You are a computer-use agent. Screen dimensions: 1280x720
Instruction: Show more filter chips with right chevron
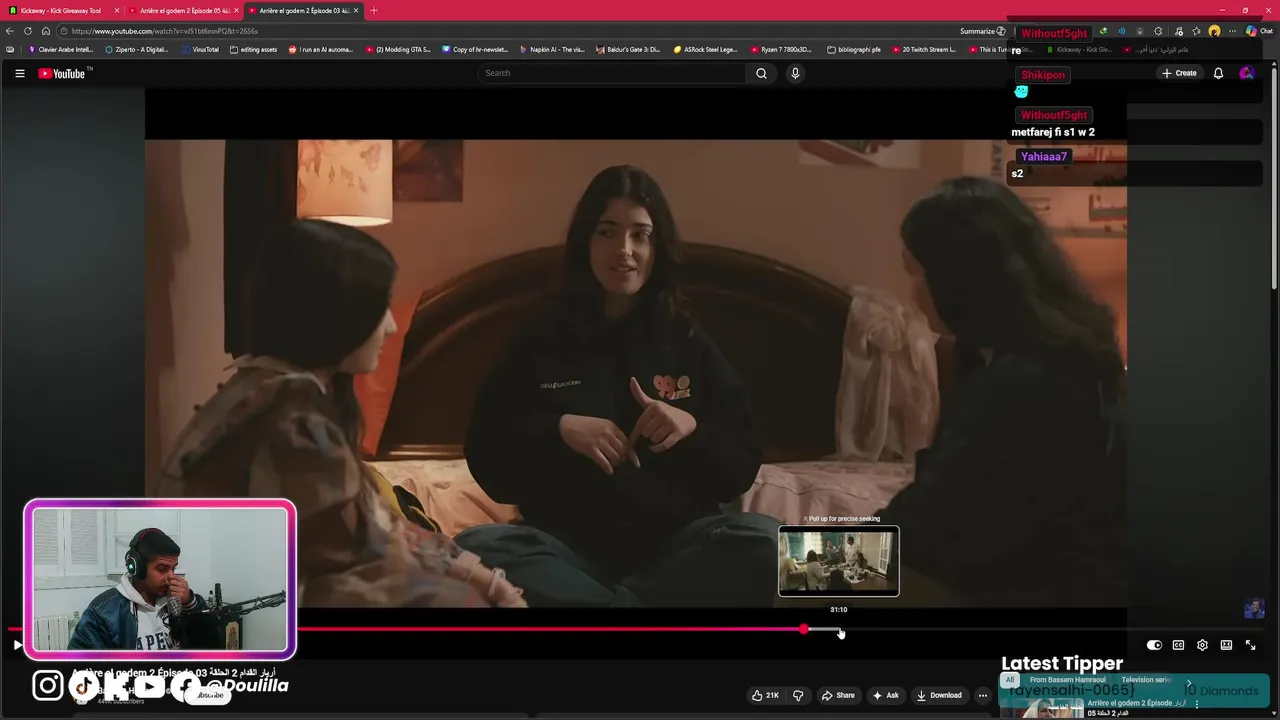[1189, 685]
